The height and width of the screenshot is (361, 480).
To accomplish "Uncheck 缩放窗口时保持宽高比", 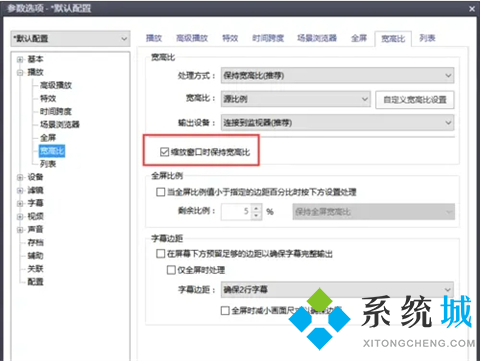I will click(x=164, y=152).
